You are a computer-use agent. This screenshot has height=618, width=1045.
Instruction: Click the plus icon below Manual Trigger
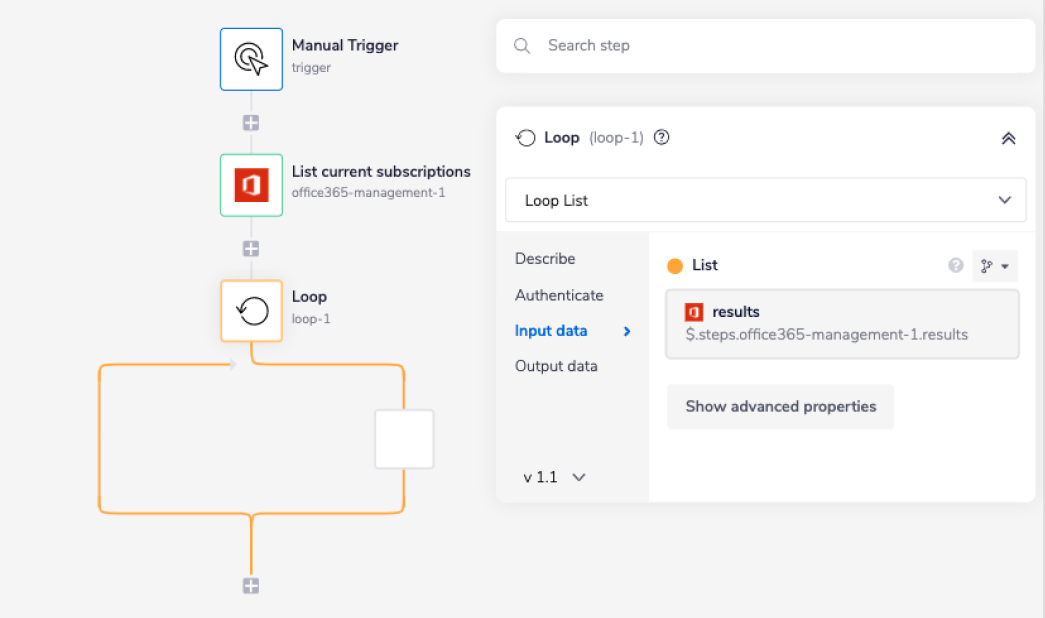tap(250, 122)
